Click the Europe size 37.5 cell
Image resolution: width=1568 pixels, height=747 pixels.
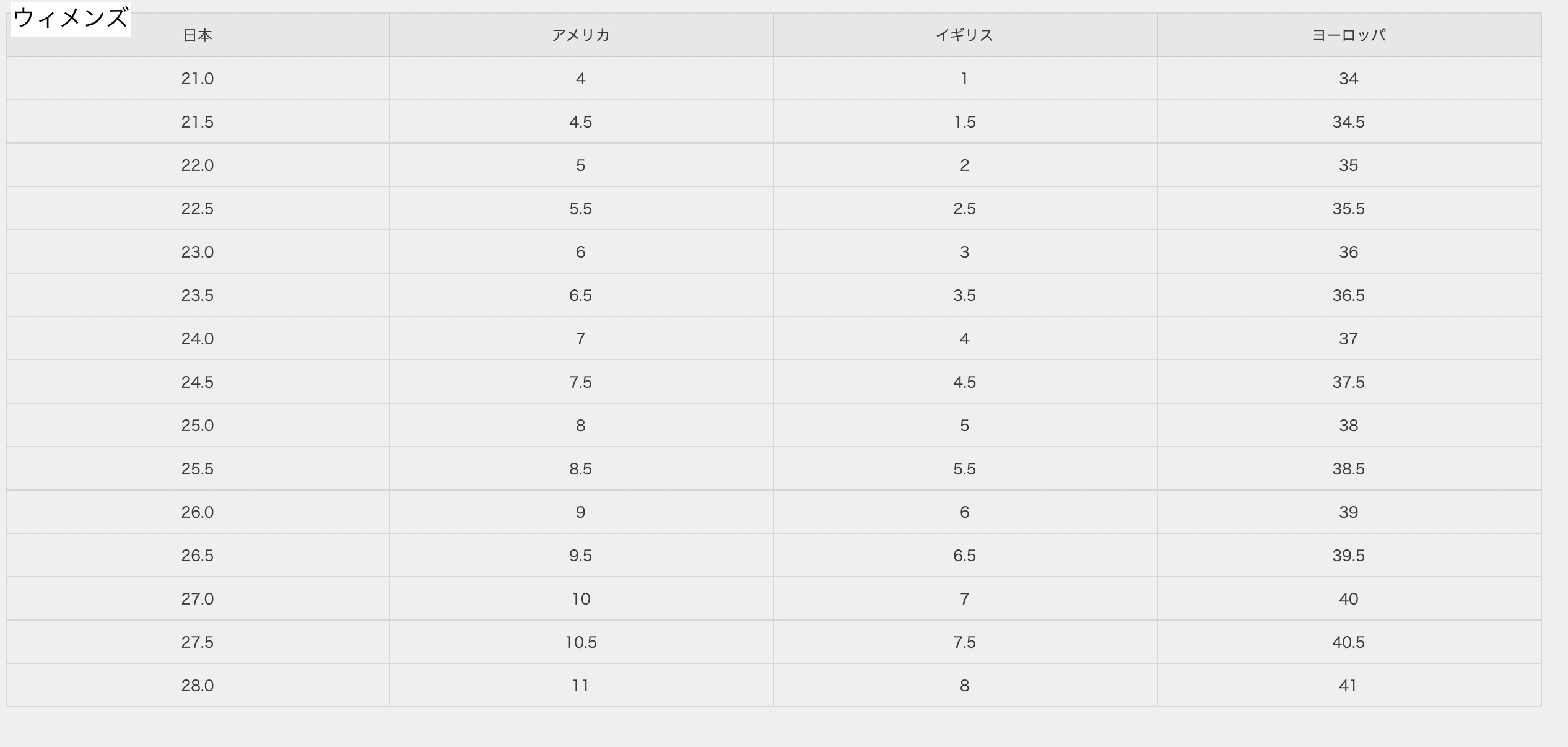point(1349,382)
